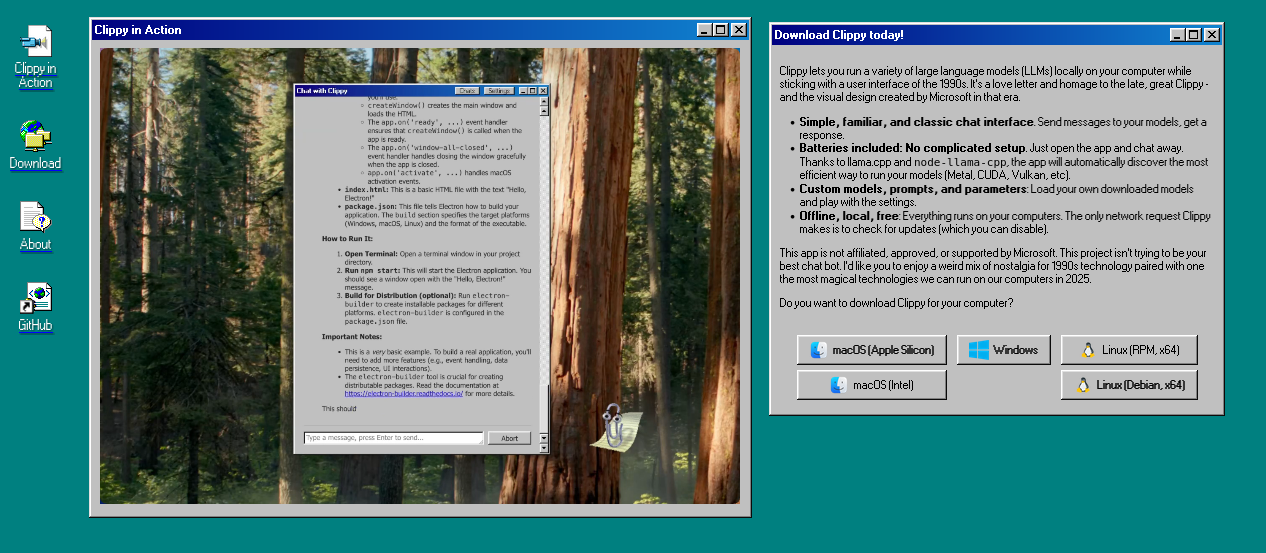Click the chat scrollbar's up arrow
This screenshot has width=1266, height=553.
[x=544, y=102]
